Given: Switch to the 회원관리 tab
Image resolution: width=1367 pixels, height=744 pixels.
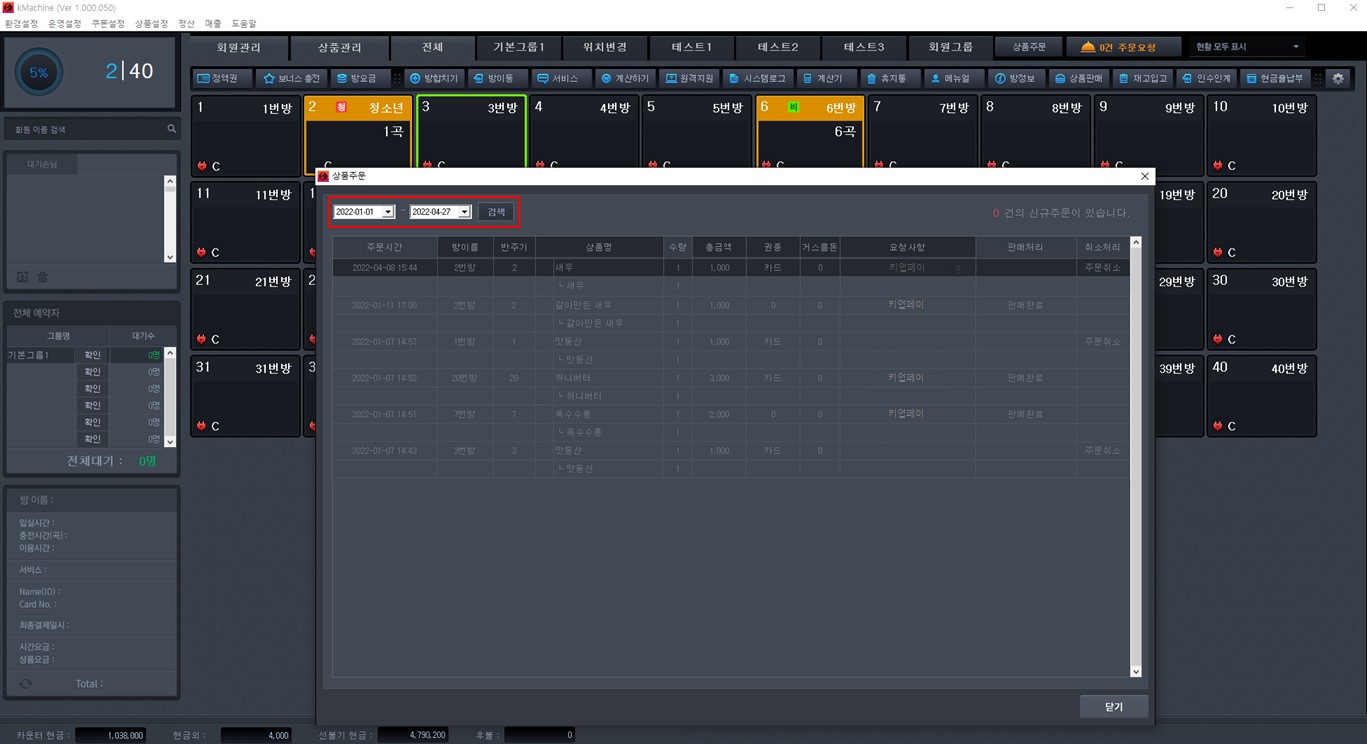Looking at the screenshot, I should [x=238, y=47].
